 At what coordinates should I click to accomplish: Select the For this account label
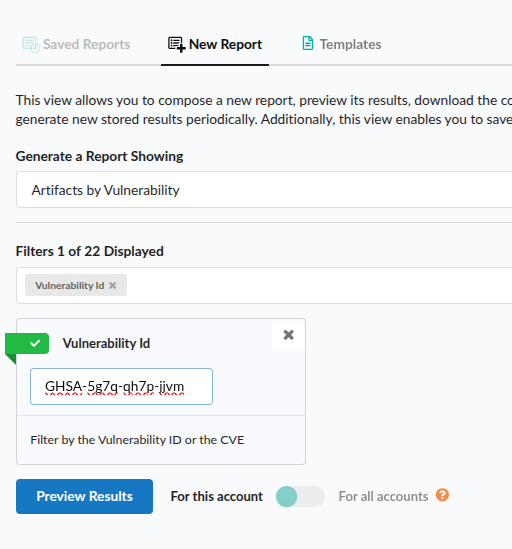pyautogui.click(x=216, y=496)
